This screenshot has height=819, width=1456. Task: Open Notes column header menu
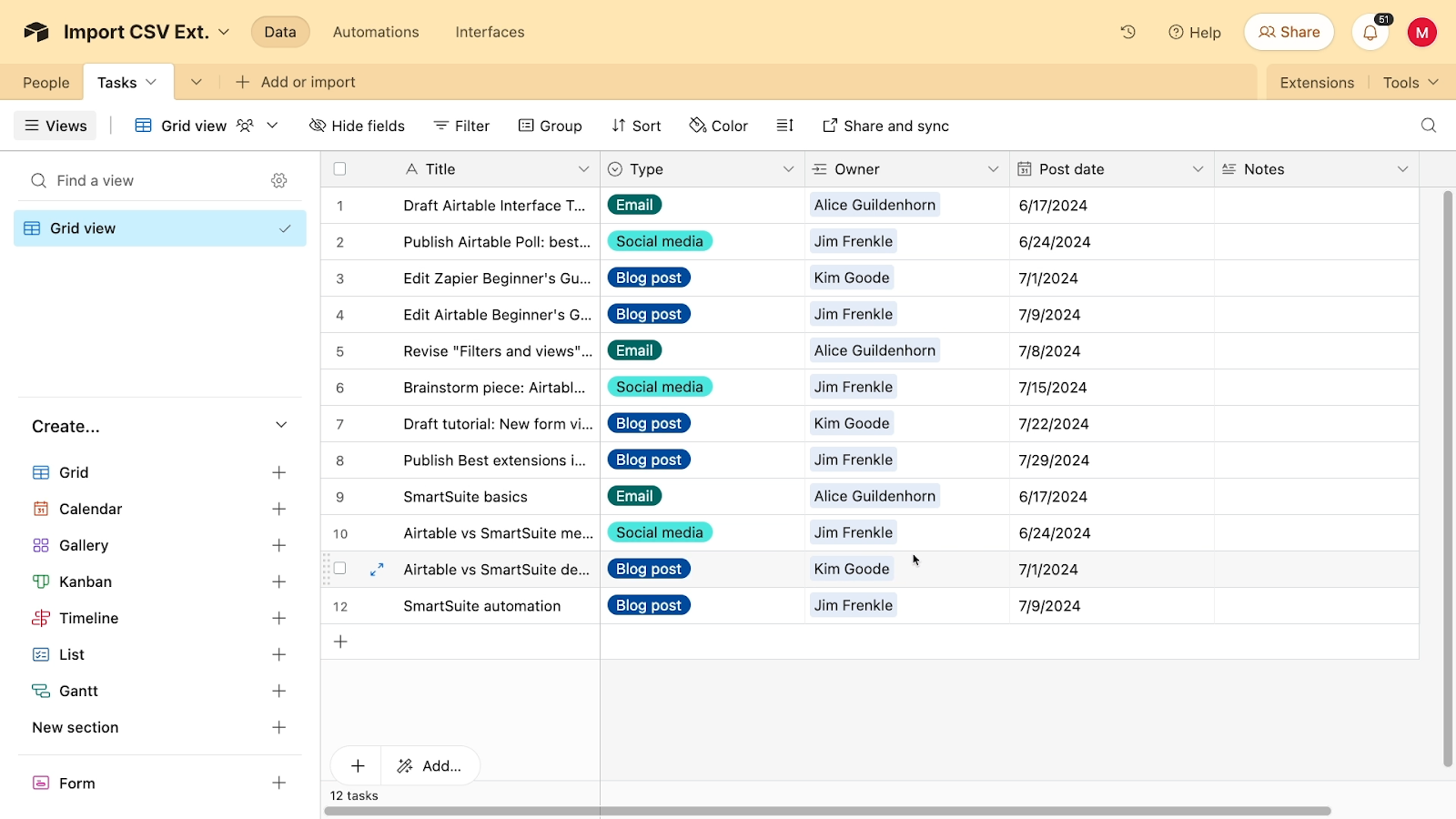[1402, 169]
